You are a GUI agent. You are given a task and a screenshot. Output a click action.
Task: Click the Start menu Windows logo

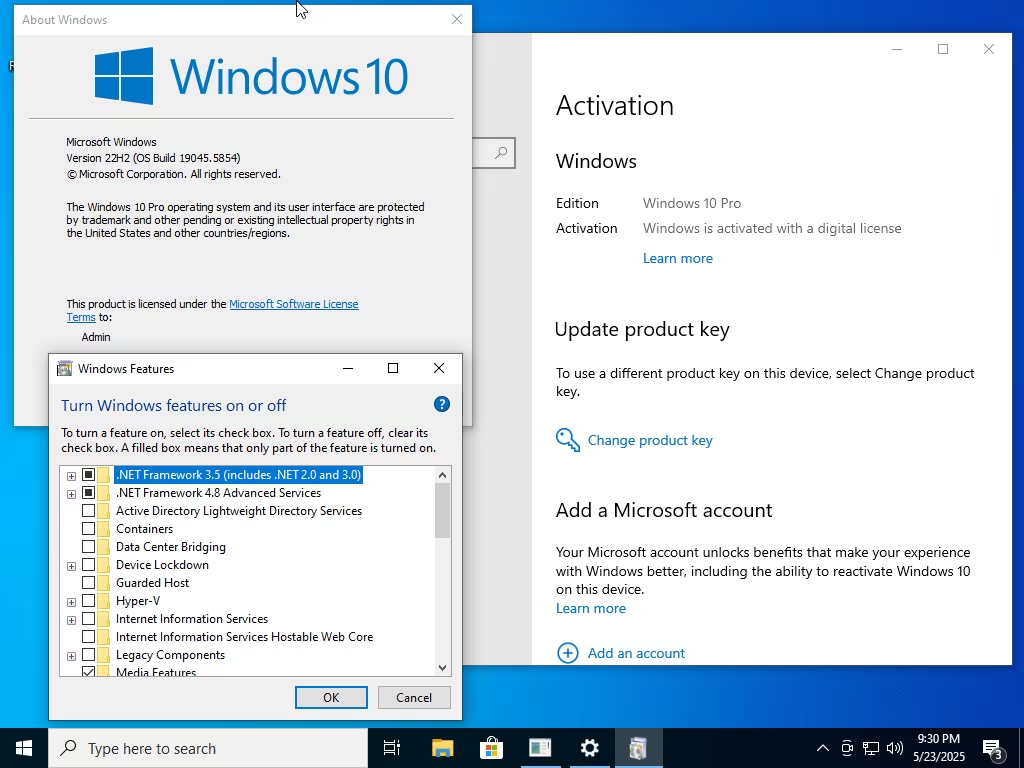24,748
